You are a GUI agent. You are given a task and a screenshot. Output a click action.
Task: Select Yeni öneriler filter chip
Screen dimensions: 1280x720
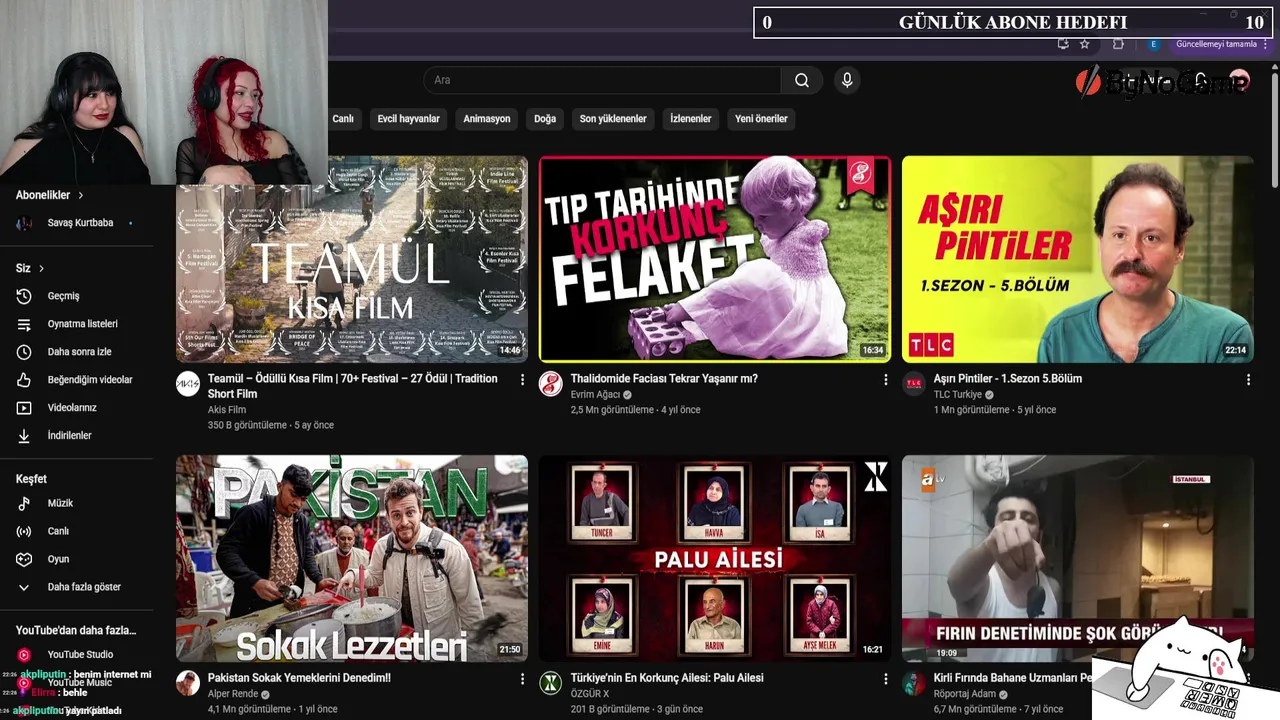point(761,119)
